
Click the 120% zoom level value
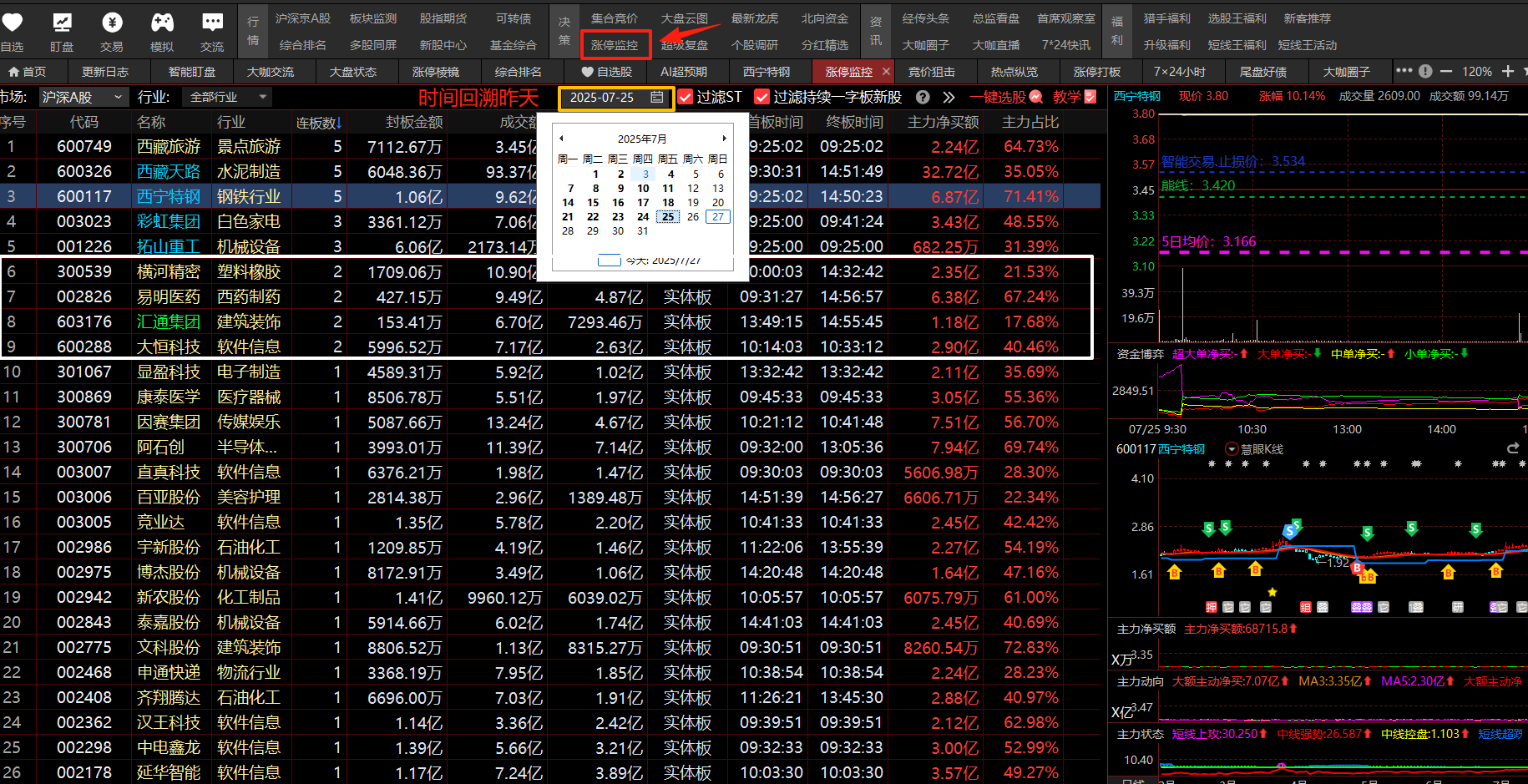(x=1477, y=72)
